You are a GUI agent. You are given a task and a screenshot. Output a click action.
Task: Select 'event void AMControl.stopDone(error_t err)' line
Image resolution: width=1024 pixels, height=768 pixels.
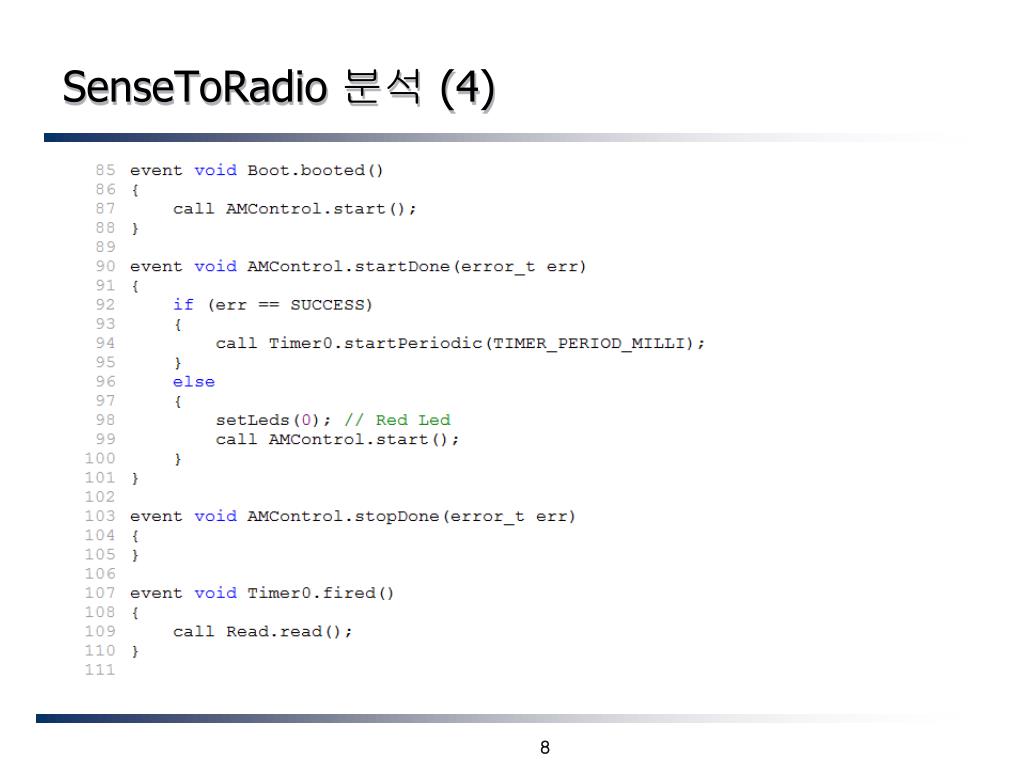[353, 517]
